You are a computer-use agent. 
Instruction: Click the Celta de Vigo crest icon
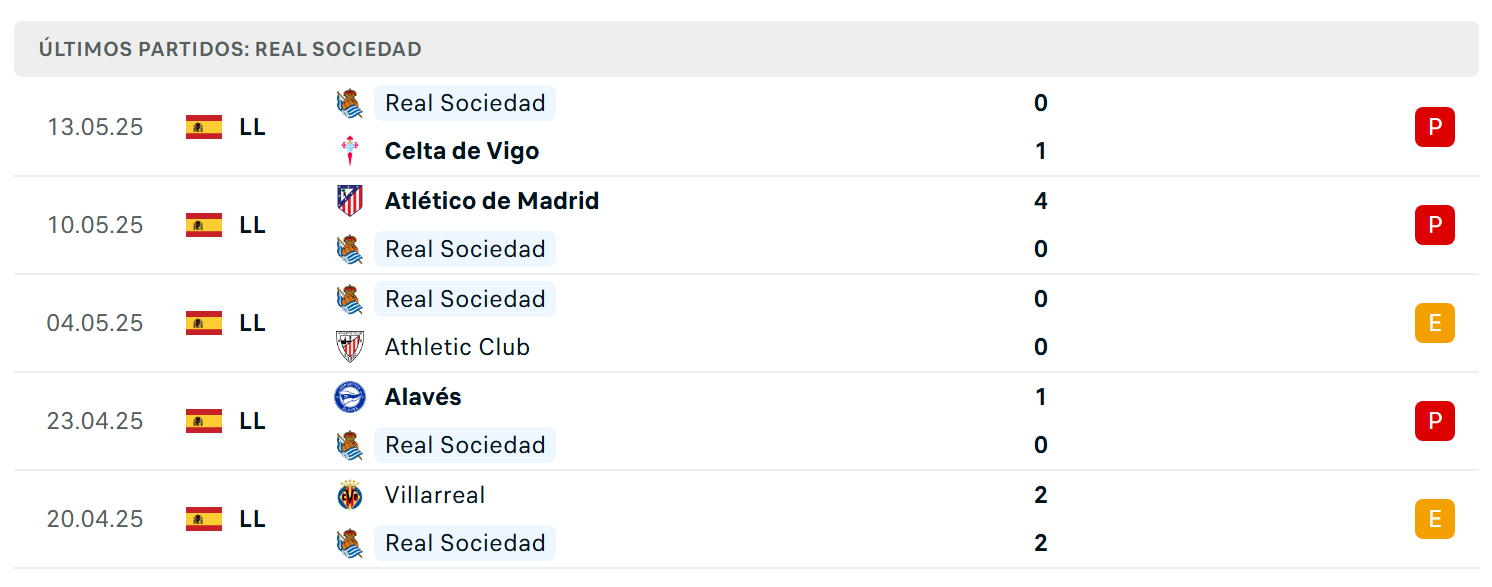pyautogui.click(x=349, y=151)
